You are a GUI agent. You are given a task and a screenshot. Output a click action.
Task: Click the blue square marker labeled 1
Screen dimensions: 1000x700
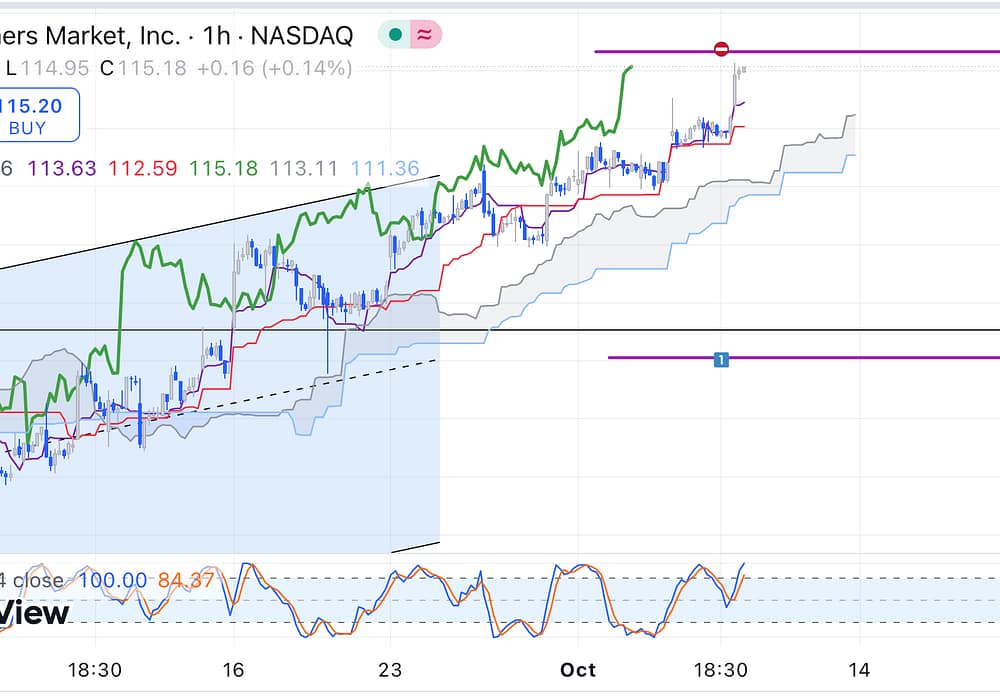pos(720,358)
